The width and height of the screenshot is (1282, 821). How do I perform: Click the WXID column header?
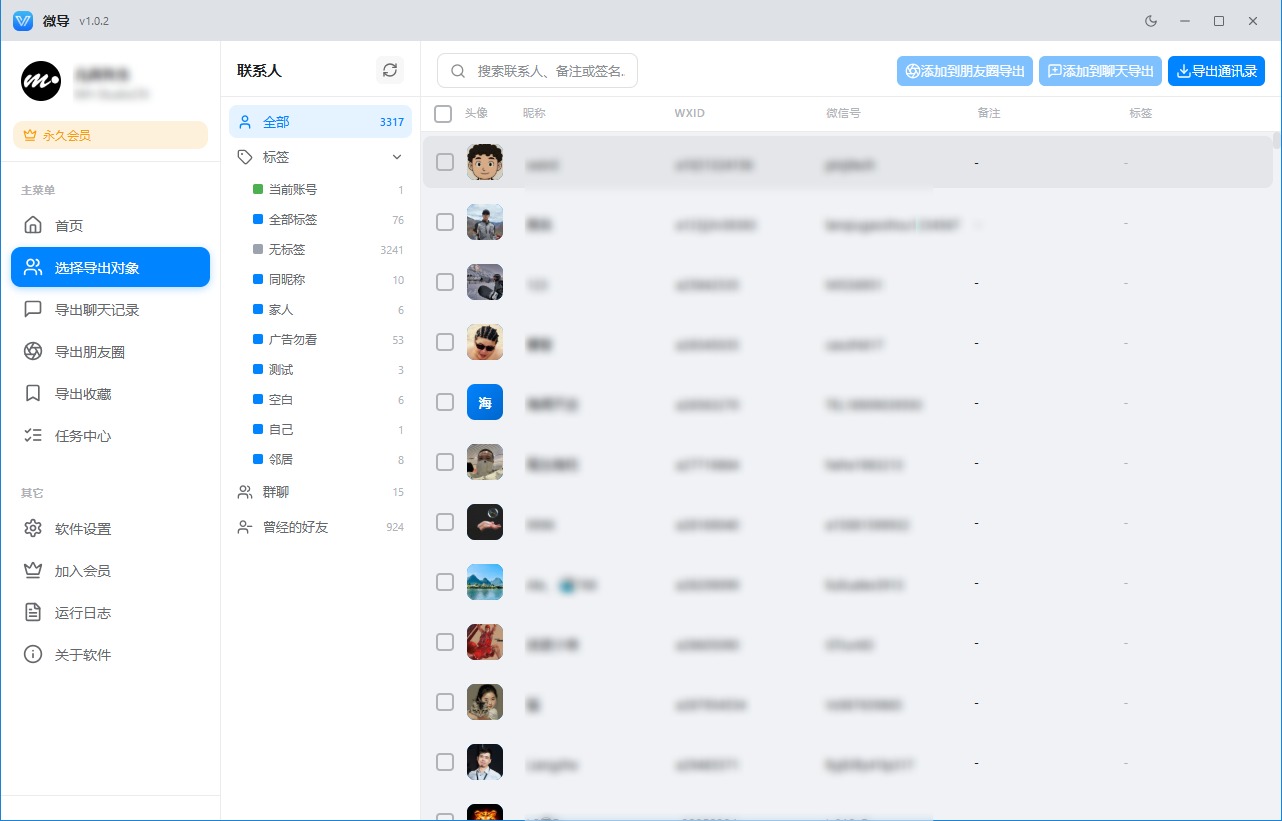click(690, 113)
